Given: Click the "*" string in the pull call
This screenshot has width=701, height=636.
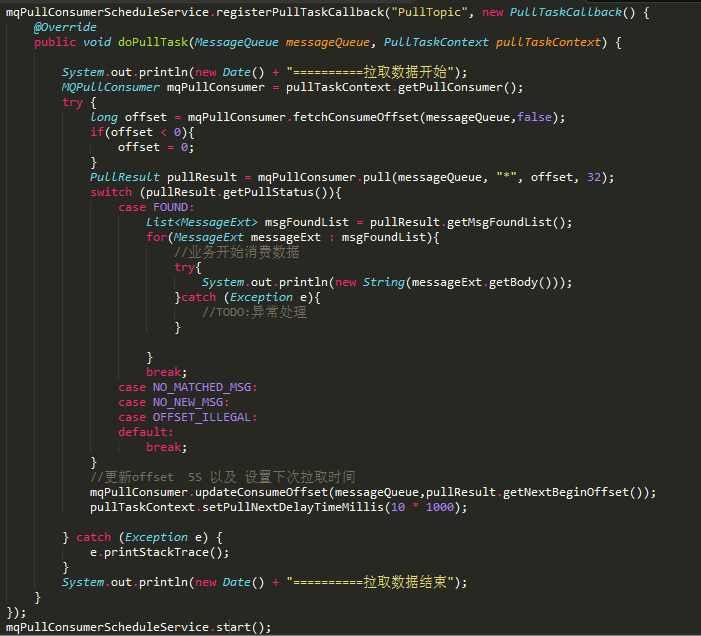Looking at the screenshot, I should (507, 177).
